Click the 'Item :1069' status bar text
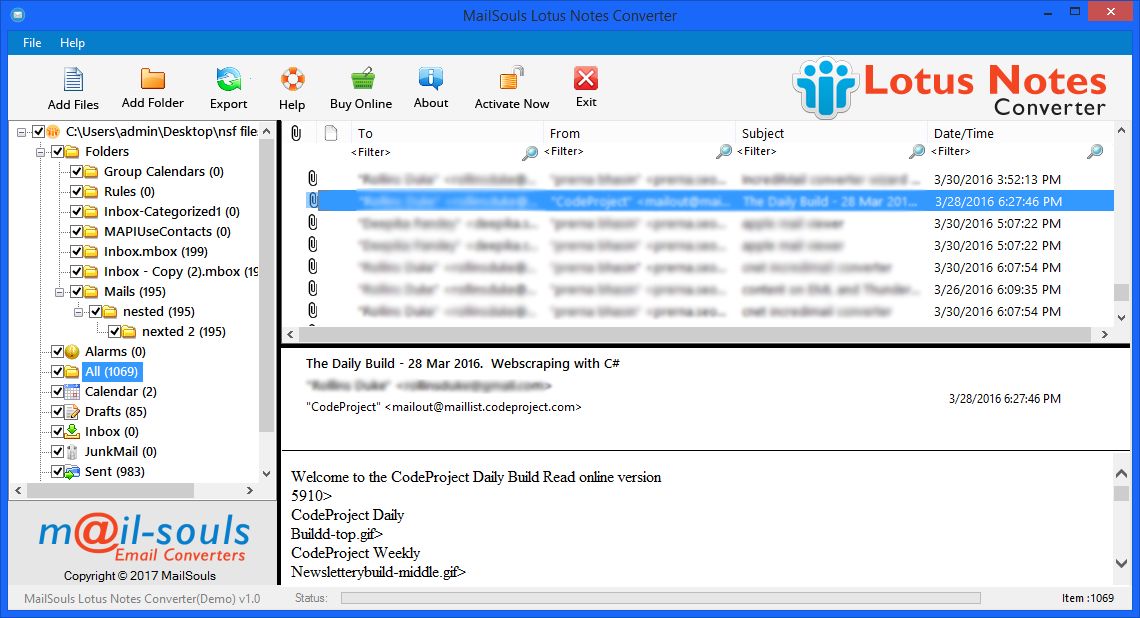The width and height of the screenshot is (1140, 618). [x=1088, y=598]
